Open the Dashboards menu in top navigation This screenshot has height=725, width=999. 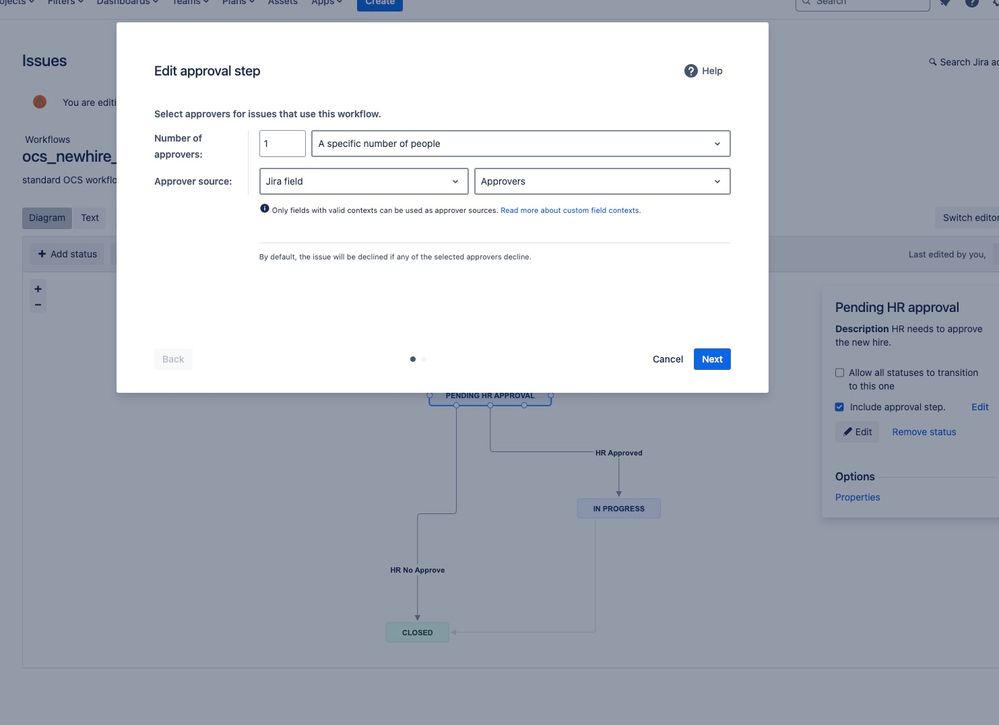pos(127,3)
